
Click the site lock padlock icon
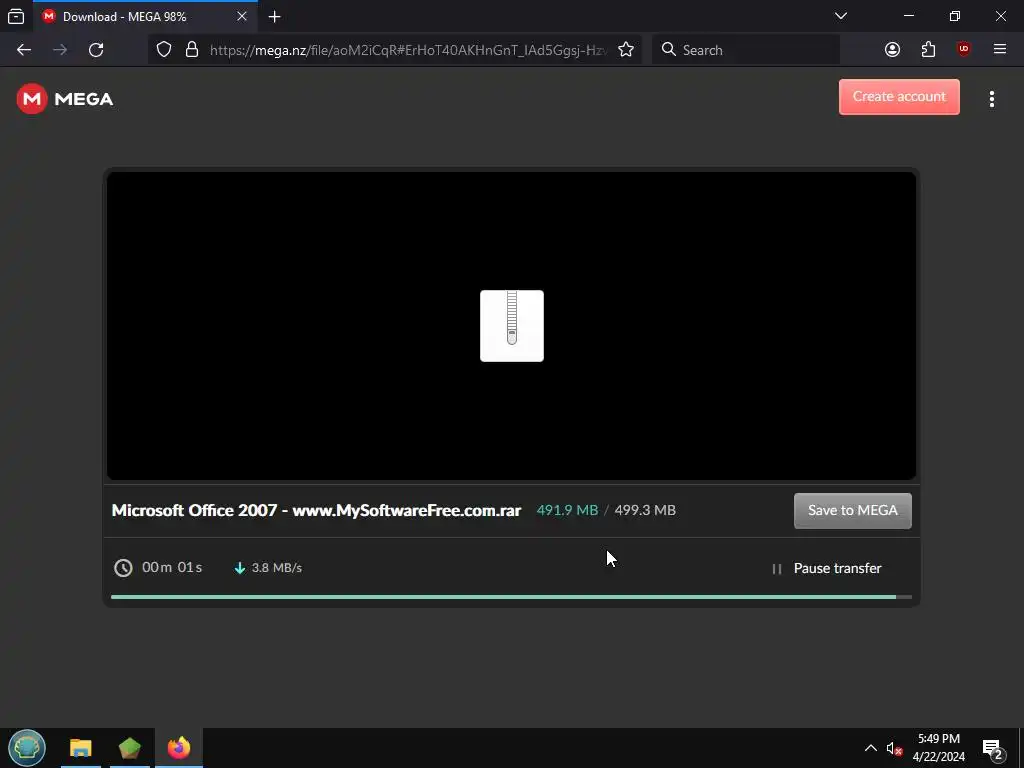tap(192, 50)
